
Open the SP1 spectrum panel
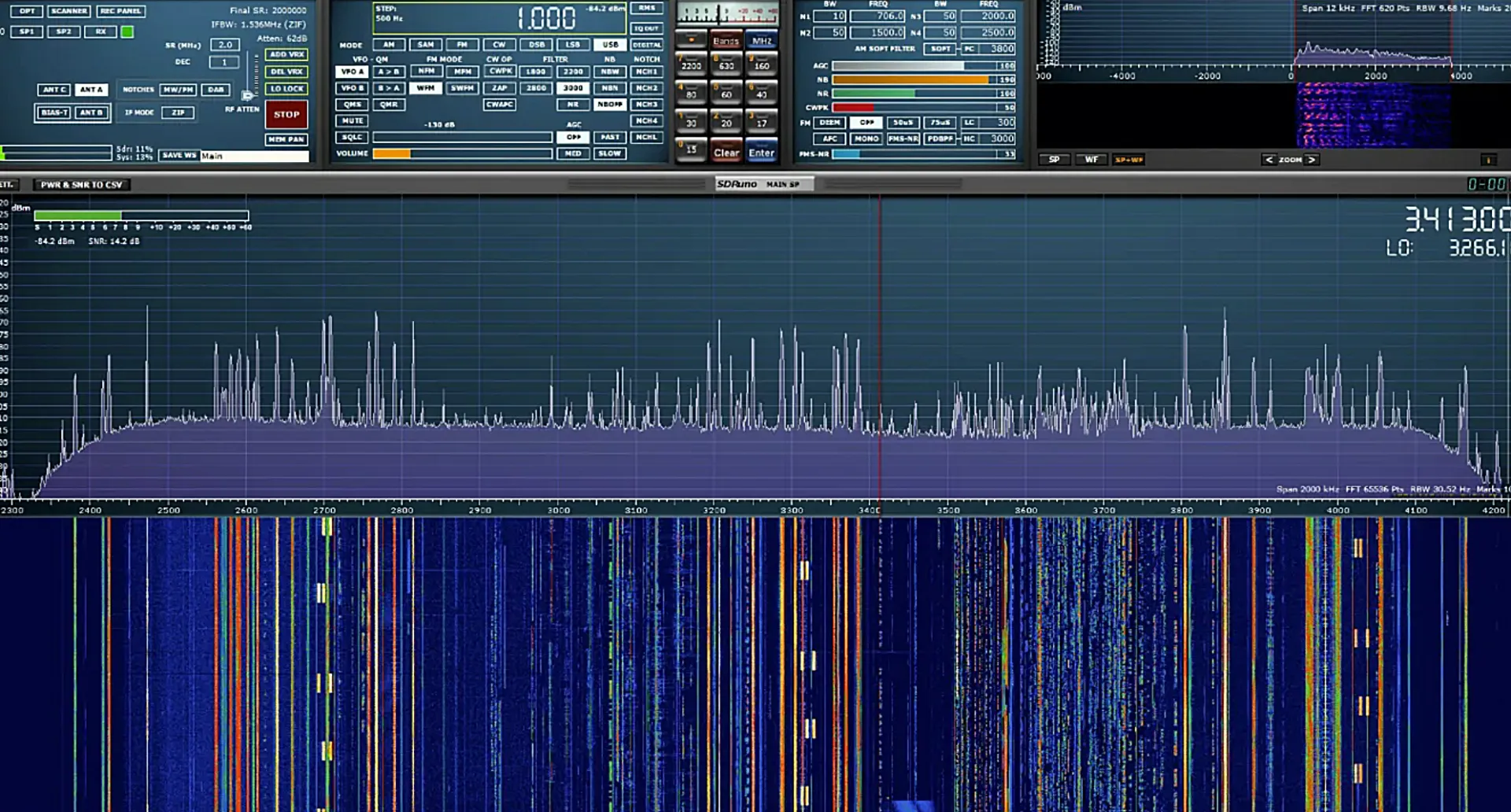coord(27,31)
